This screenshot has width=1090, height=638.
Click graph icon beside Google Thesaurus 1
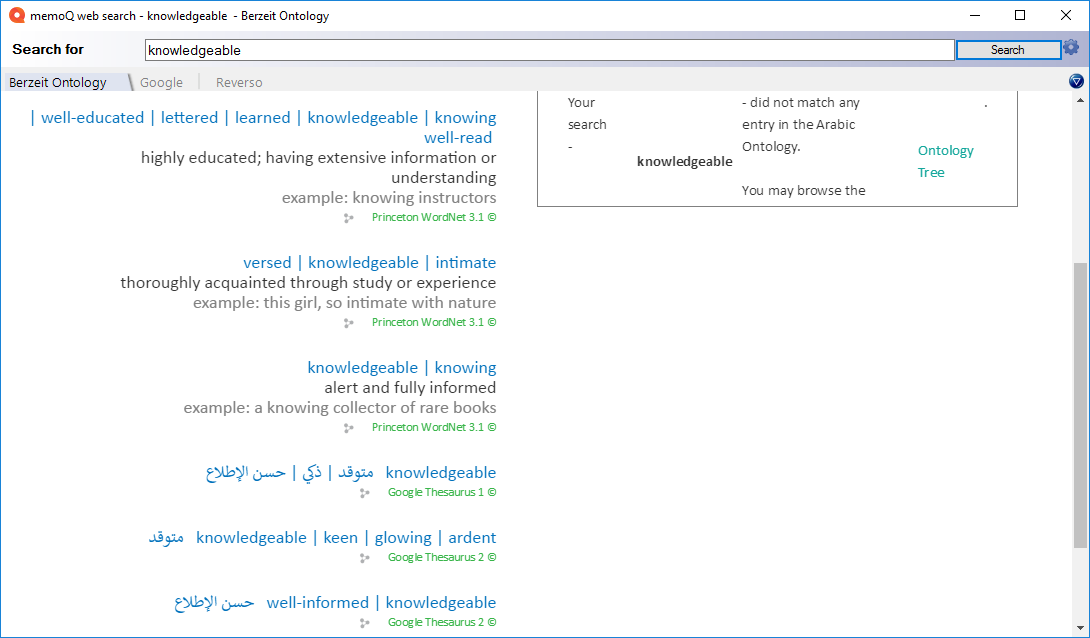click(365, 493)
